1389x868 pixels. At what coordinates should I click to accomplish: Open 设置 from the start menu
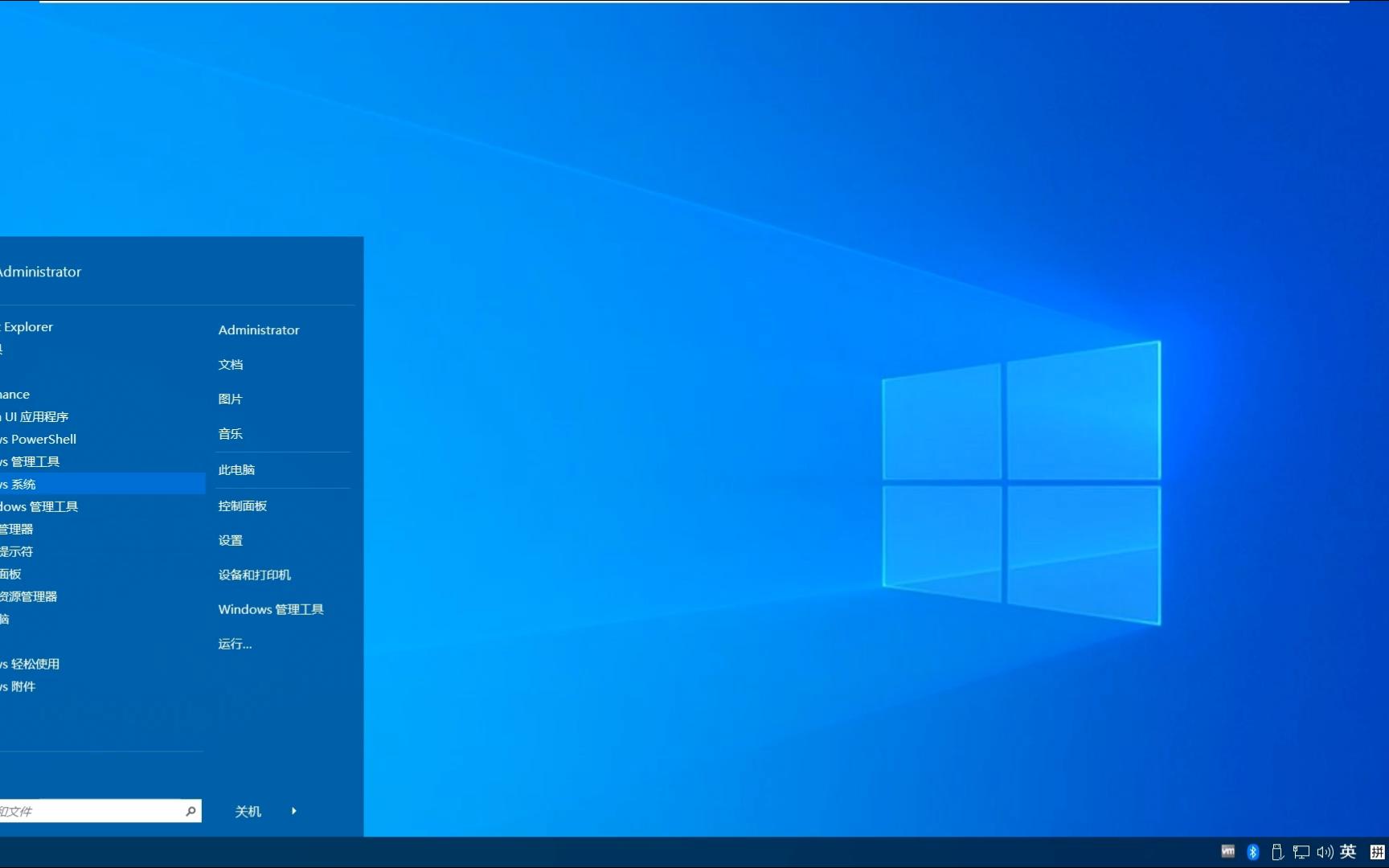click(x=231, y=541)
